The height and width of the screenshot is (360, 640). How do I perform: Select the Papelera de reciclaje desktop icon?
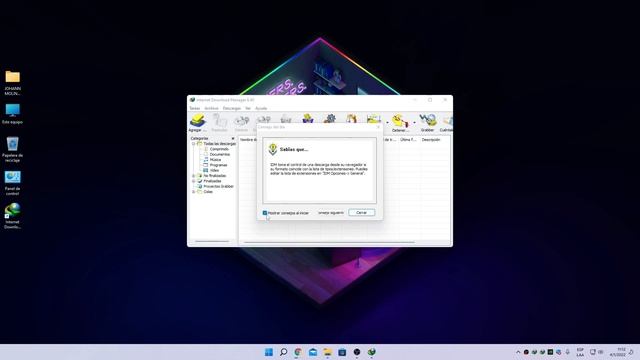point(13,149)
